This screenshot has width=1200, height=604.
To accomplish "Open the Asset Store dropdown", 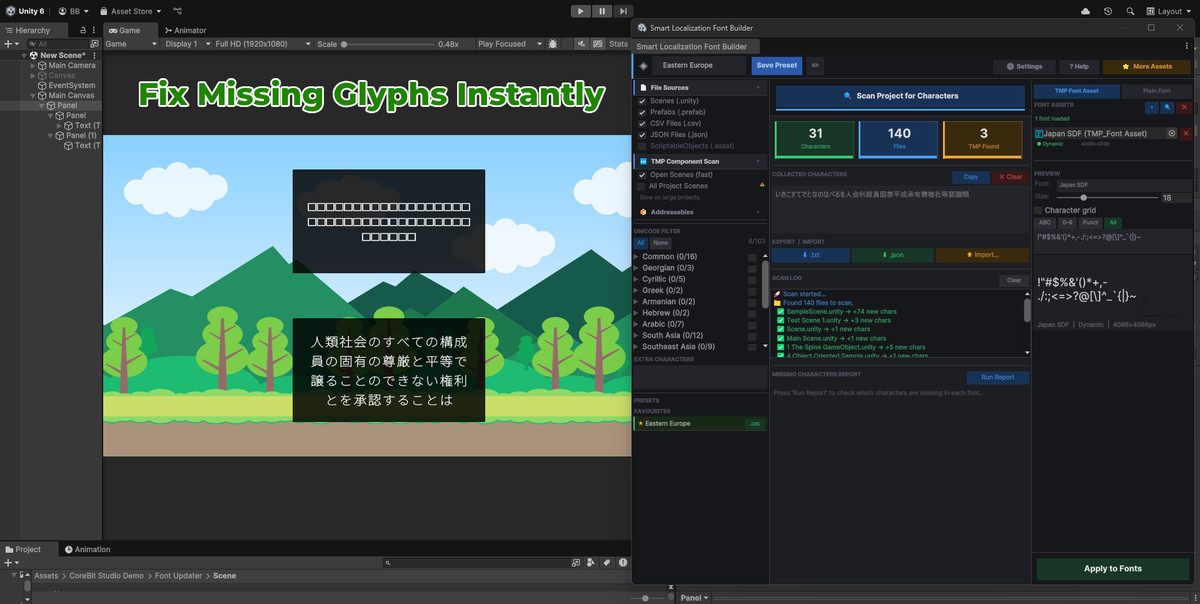I will click(130, 11).
